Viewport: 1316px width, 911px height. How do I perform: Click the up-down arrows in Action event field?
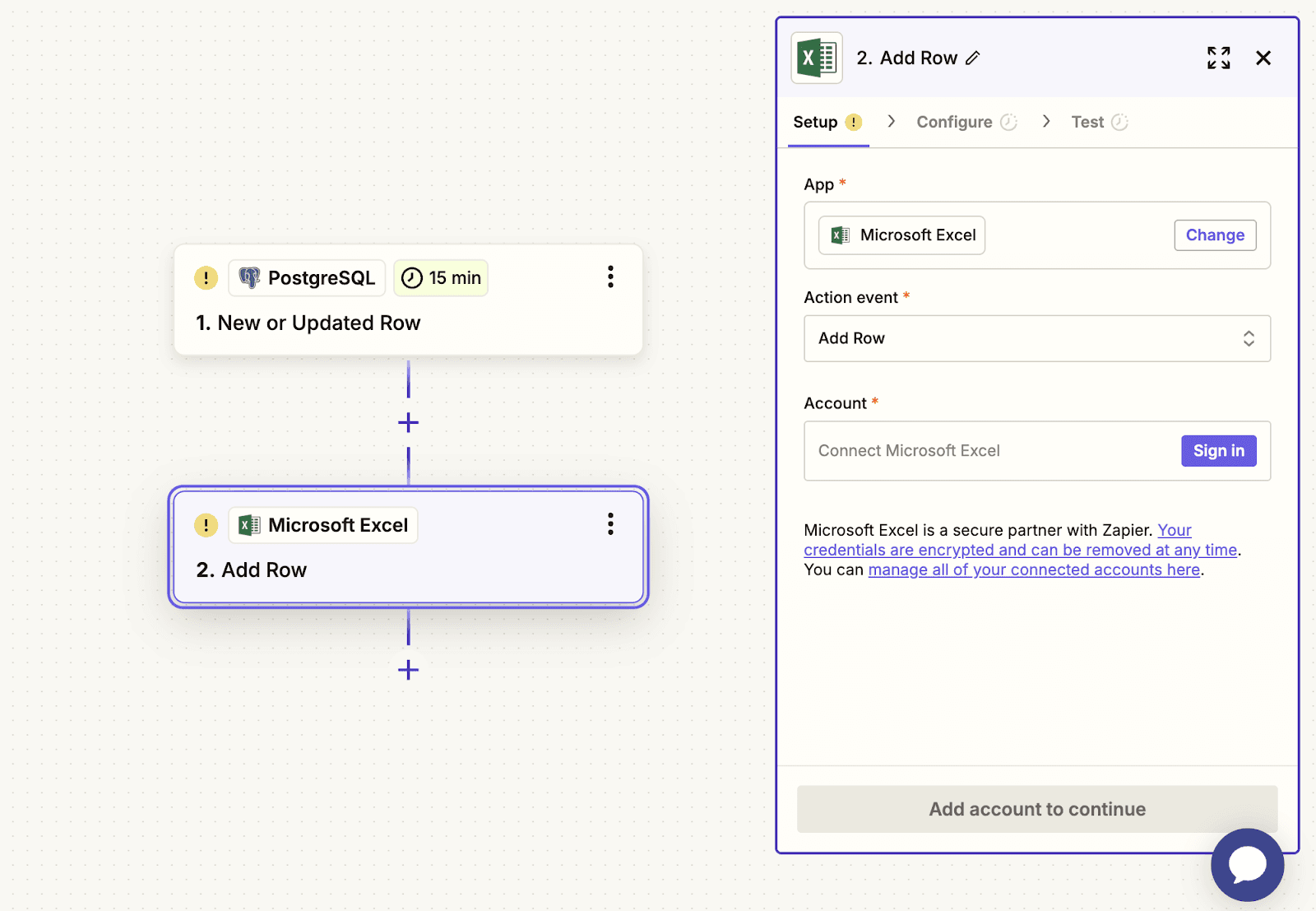coord(1249,338)
